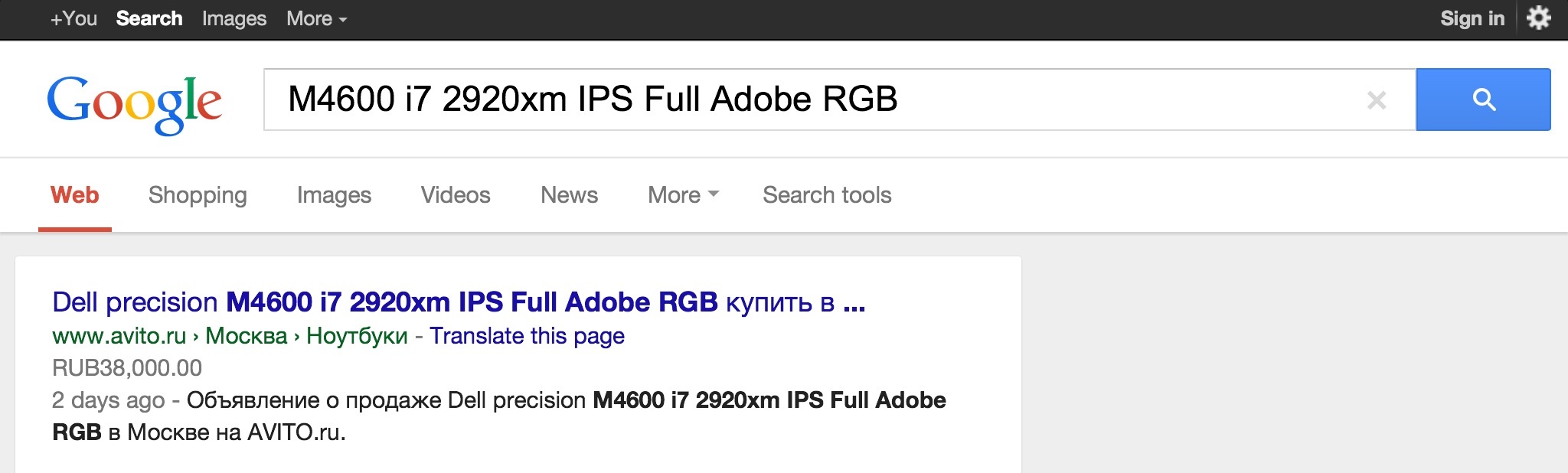
Task: Expand the More dropdown in the top black bar
Action: click(316, 18)
